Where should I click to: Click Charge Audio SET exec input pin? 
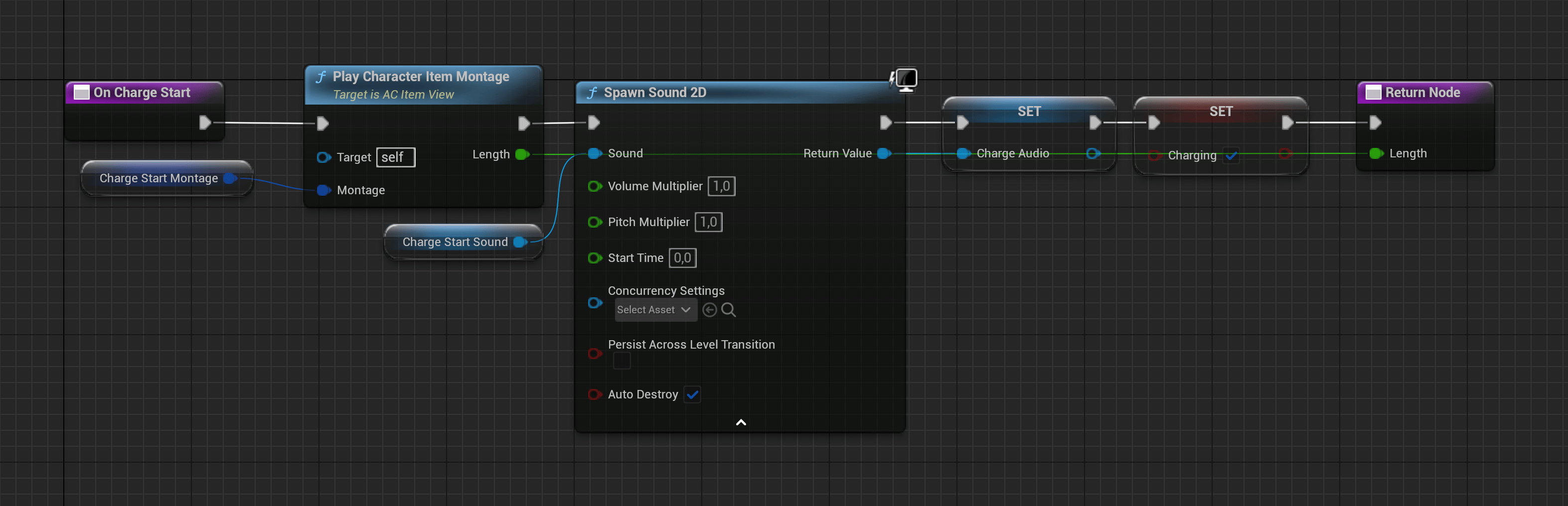962,123
